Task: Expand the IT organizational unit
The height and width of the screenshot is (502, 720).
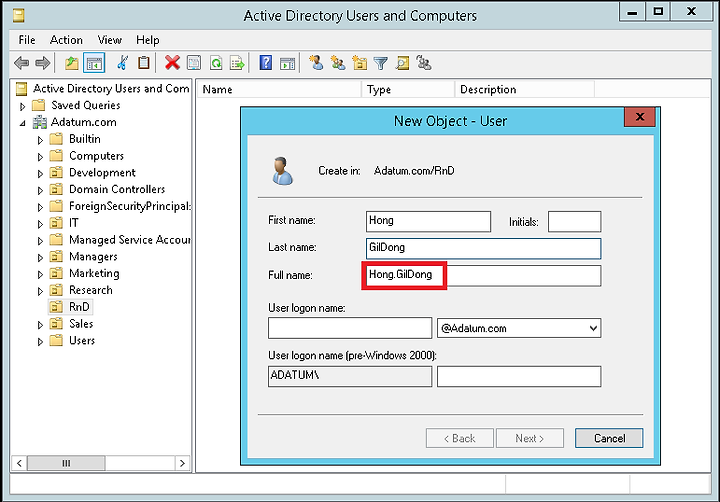Action: click(40, 224)
